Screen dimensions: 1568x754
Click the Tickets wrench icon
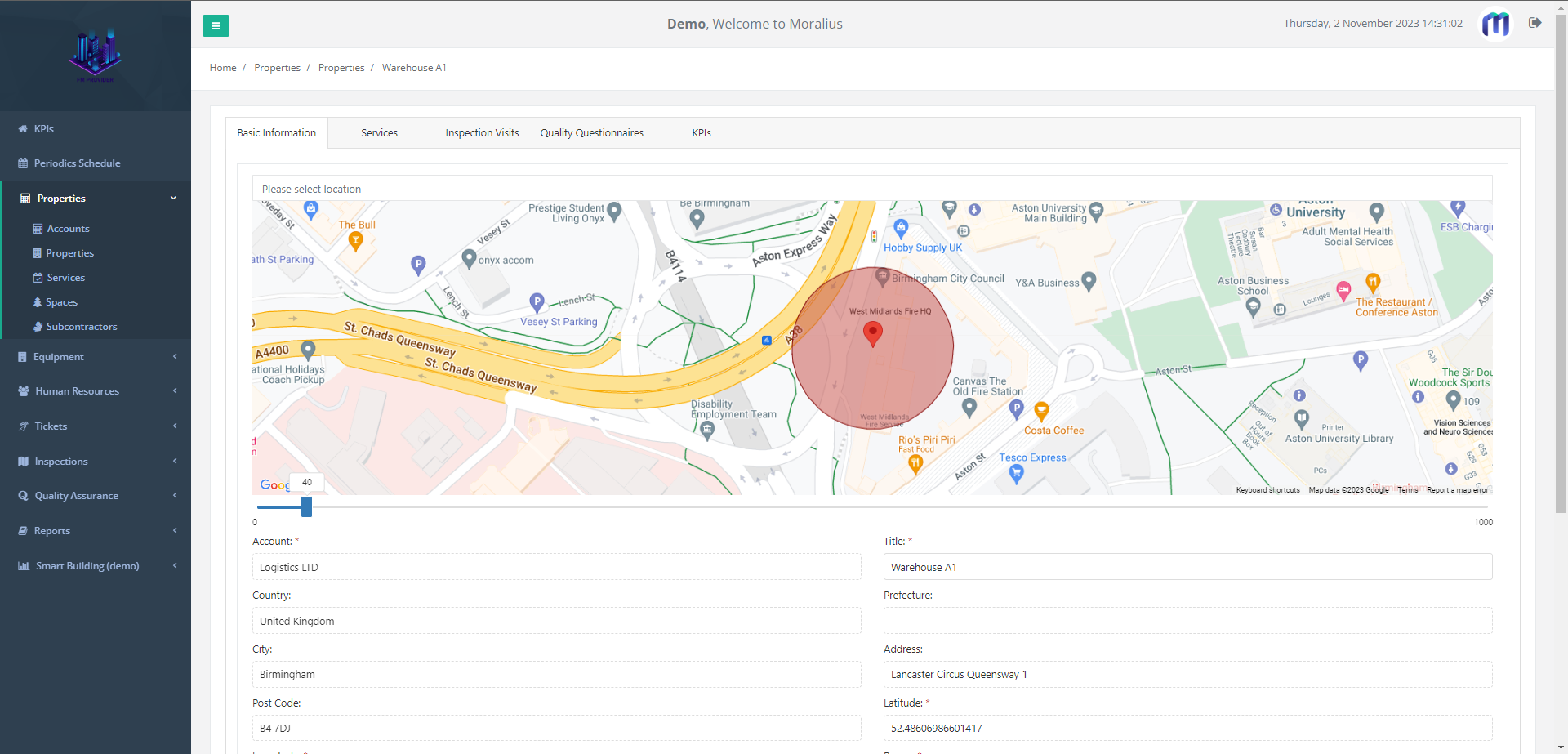point(24,426)
